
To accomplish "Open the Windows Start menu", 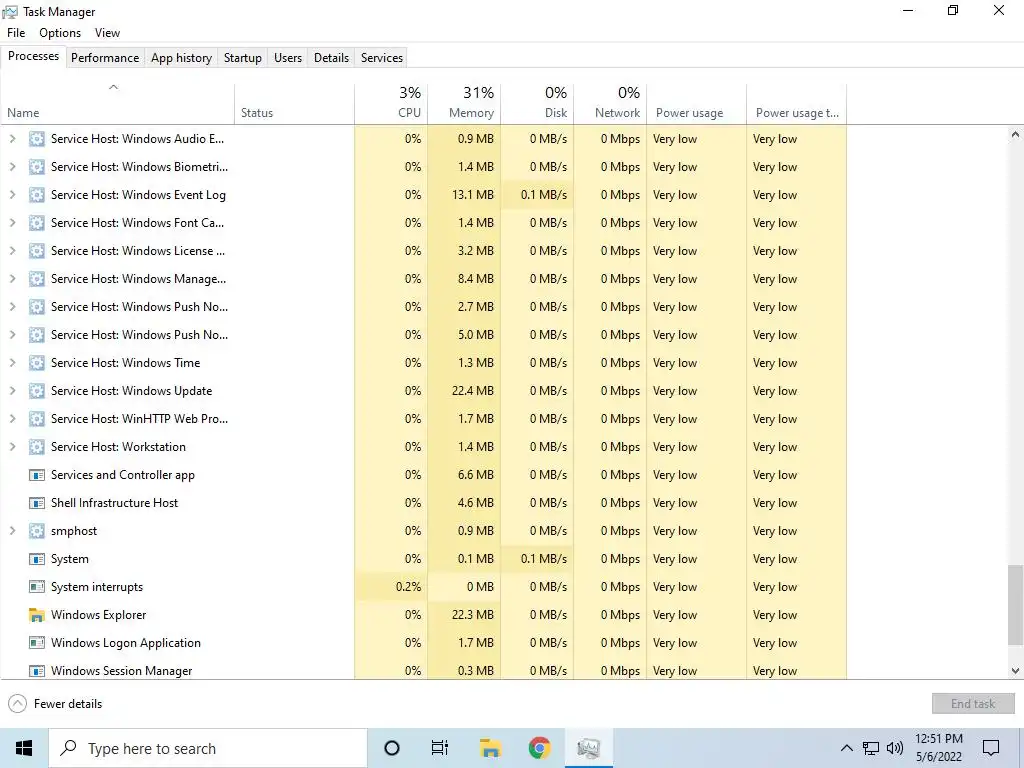I will pos(24,748).
